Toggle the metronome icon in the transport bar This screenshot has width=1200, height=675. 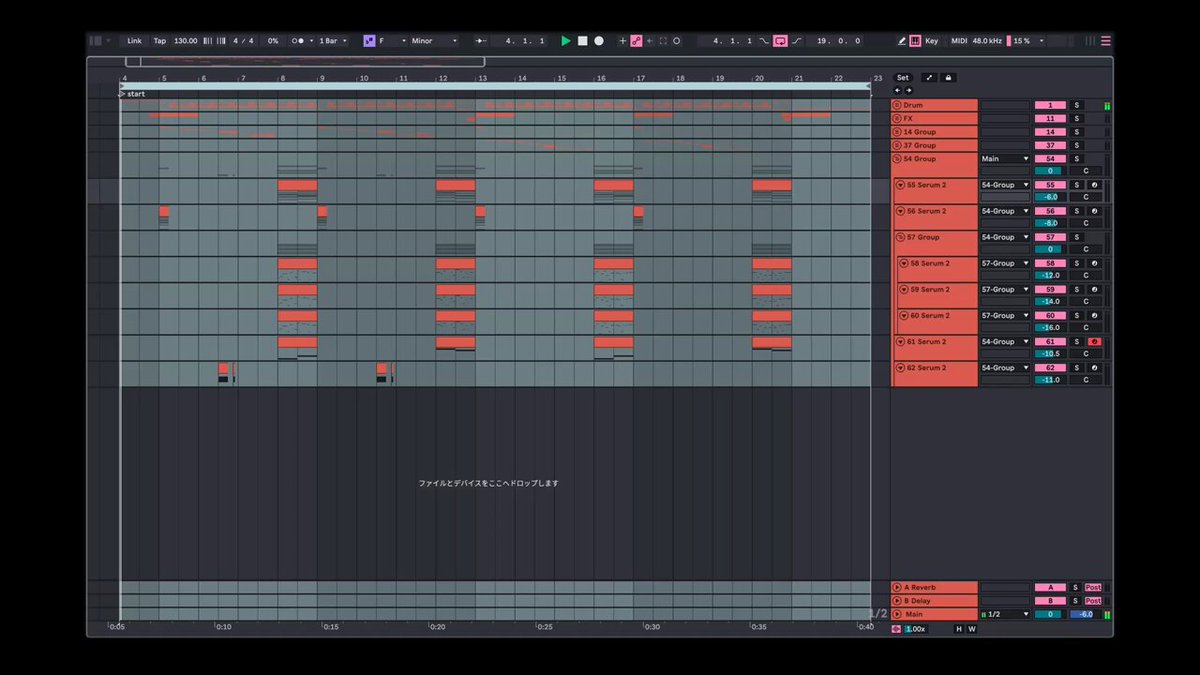click(300, 41)
